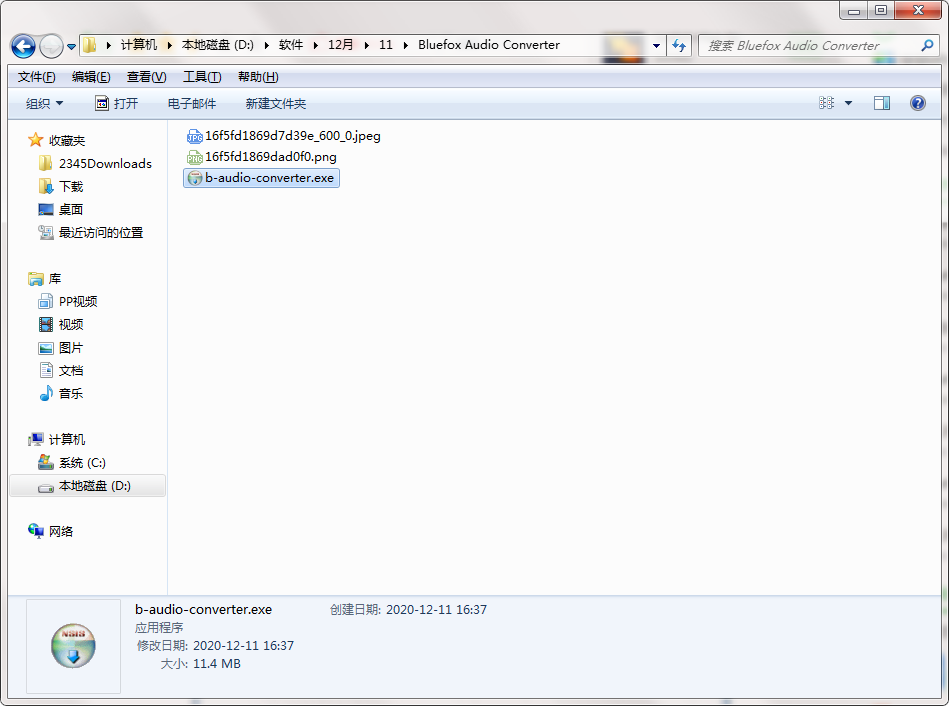The width and height of the screenshot is (949, 706).
Task: Click the PNG file type icon
Action: [x=194, y=157]
